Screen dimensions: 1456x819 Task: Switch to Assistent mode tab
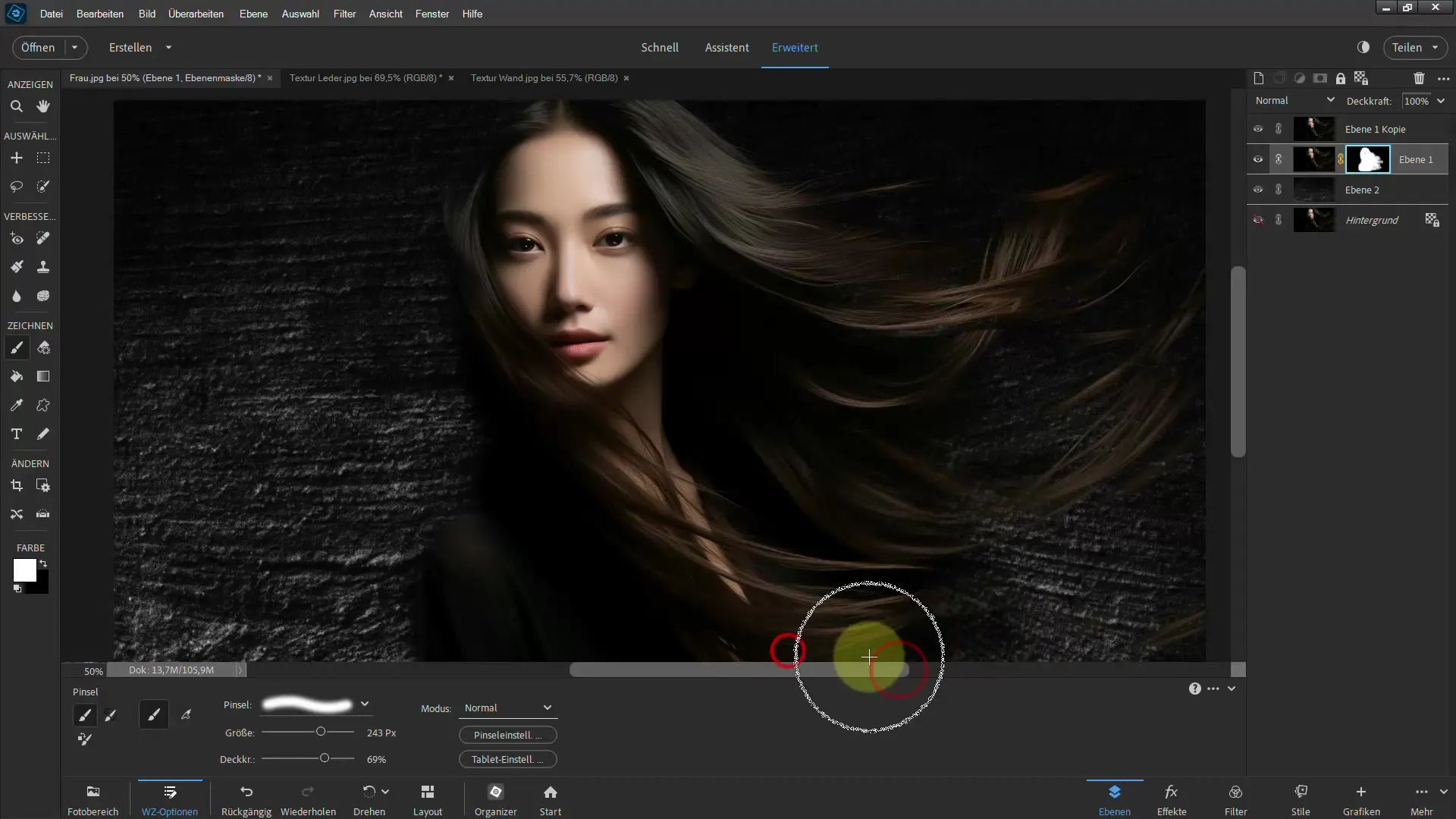click(x=726, y=47)
